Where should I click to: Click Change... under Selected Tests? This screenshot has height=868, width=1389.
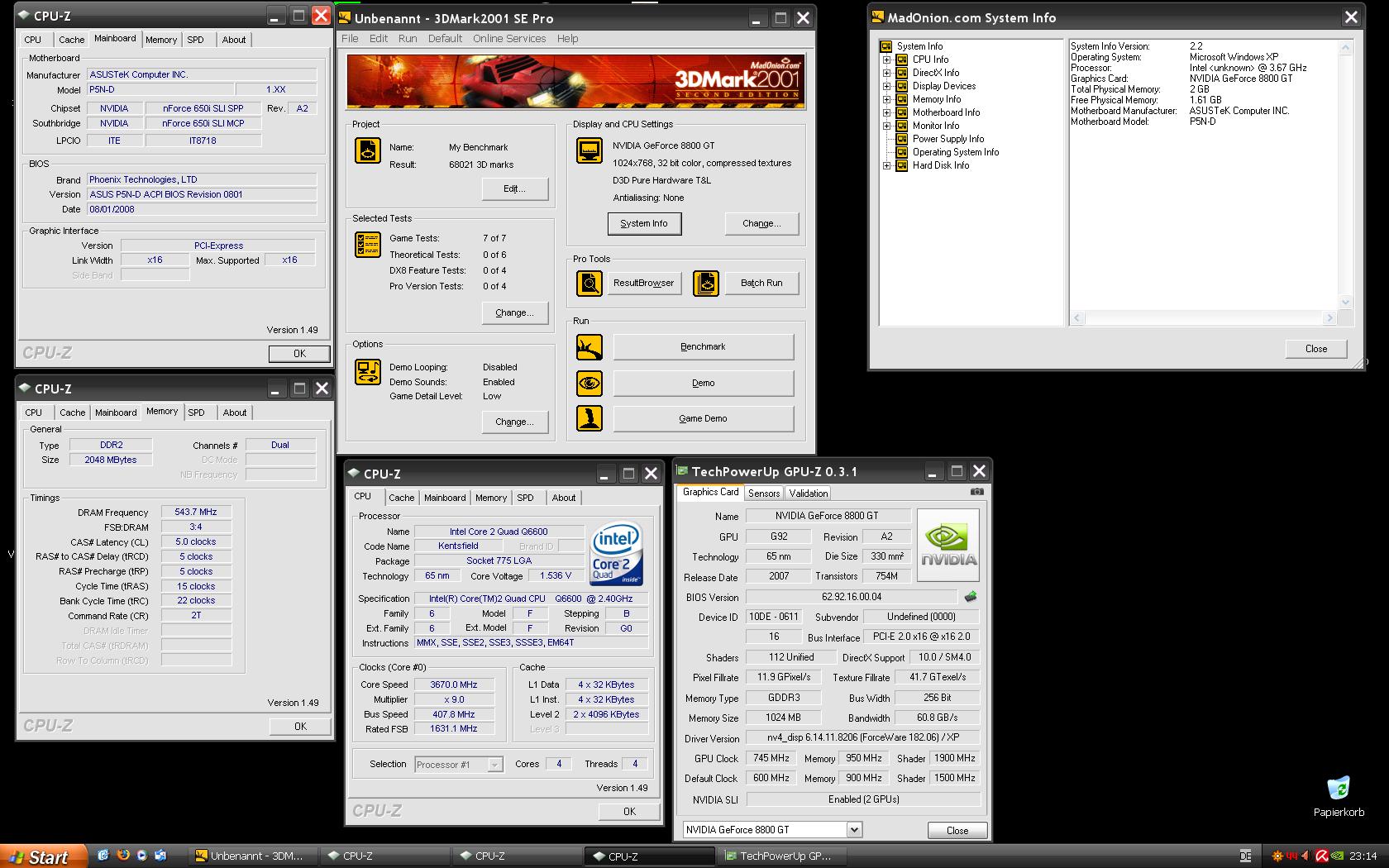[514, 312]
